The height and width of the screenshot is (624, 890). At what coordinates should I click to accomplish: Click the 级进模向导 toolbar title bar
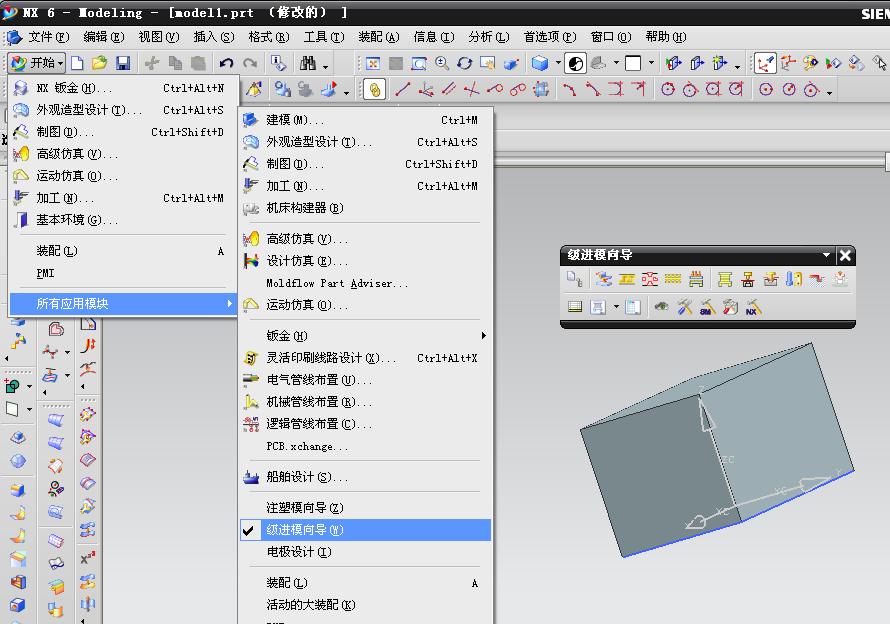690,255
